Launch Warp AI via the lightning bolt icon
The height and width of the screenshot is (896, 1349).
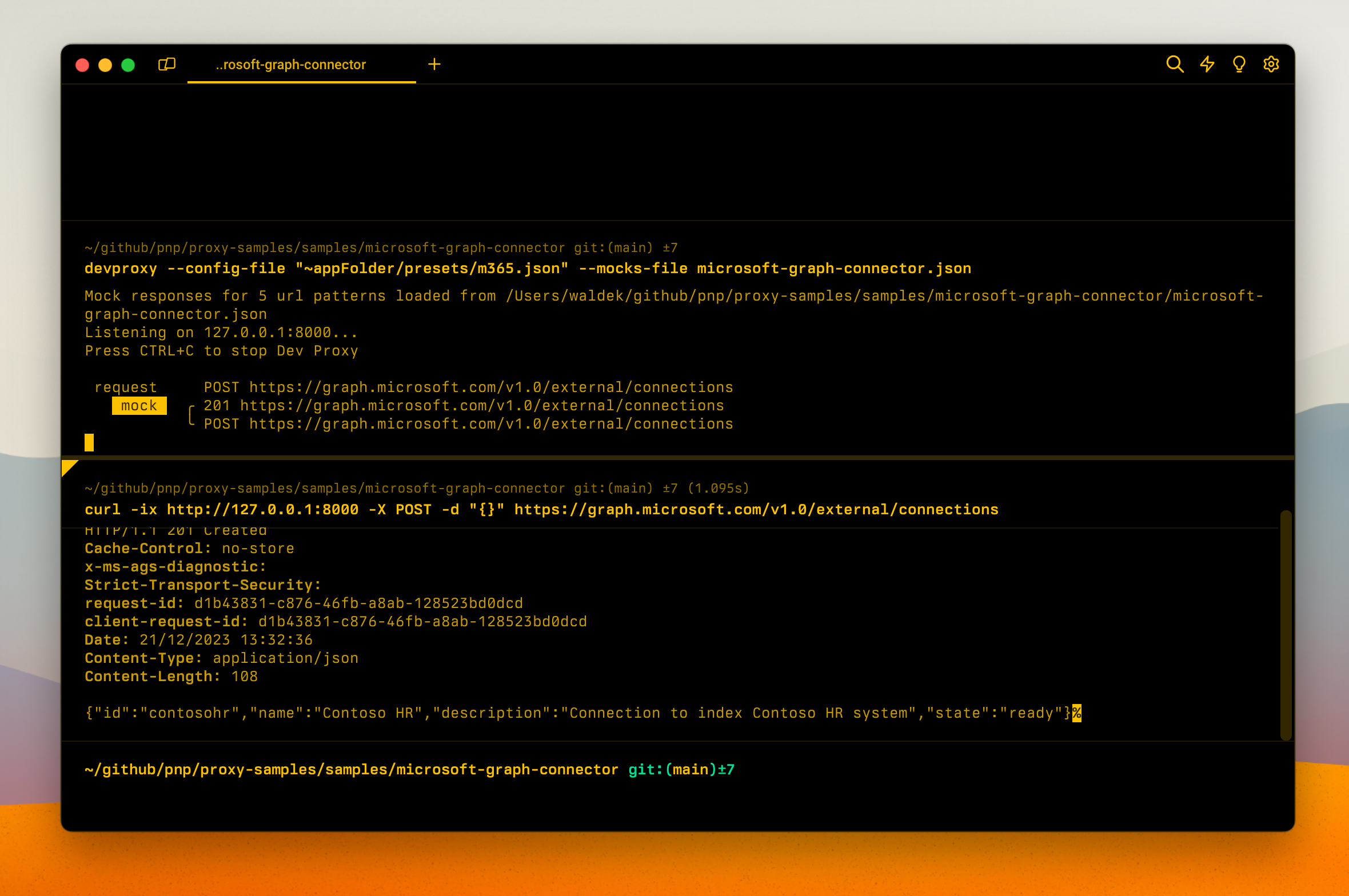[x=1207, y=65]
